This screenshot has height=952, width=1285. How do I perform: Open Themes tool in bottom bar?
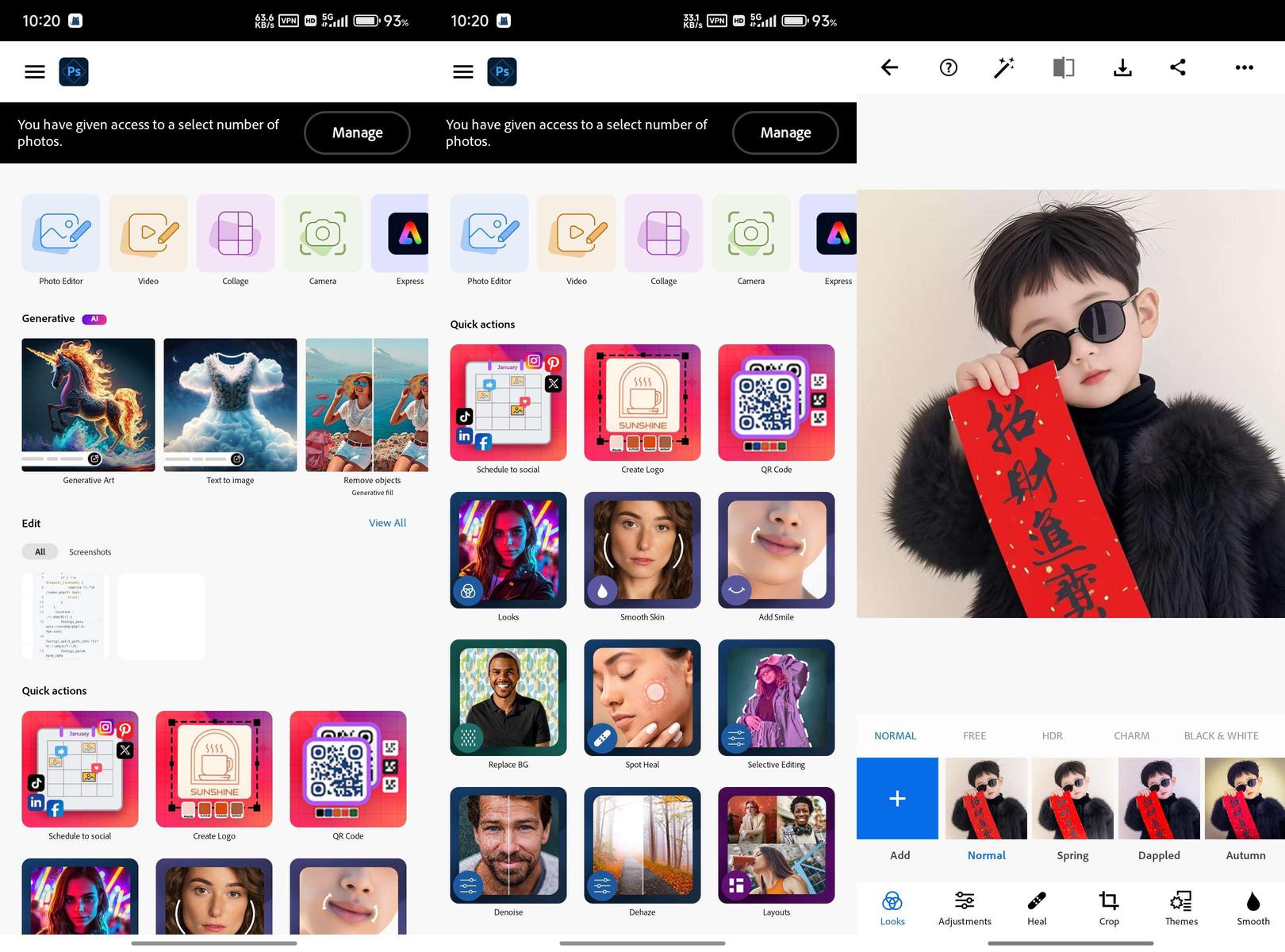coord(1181,908)
